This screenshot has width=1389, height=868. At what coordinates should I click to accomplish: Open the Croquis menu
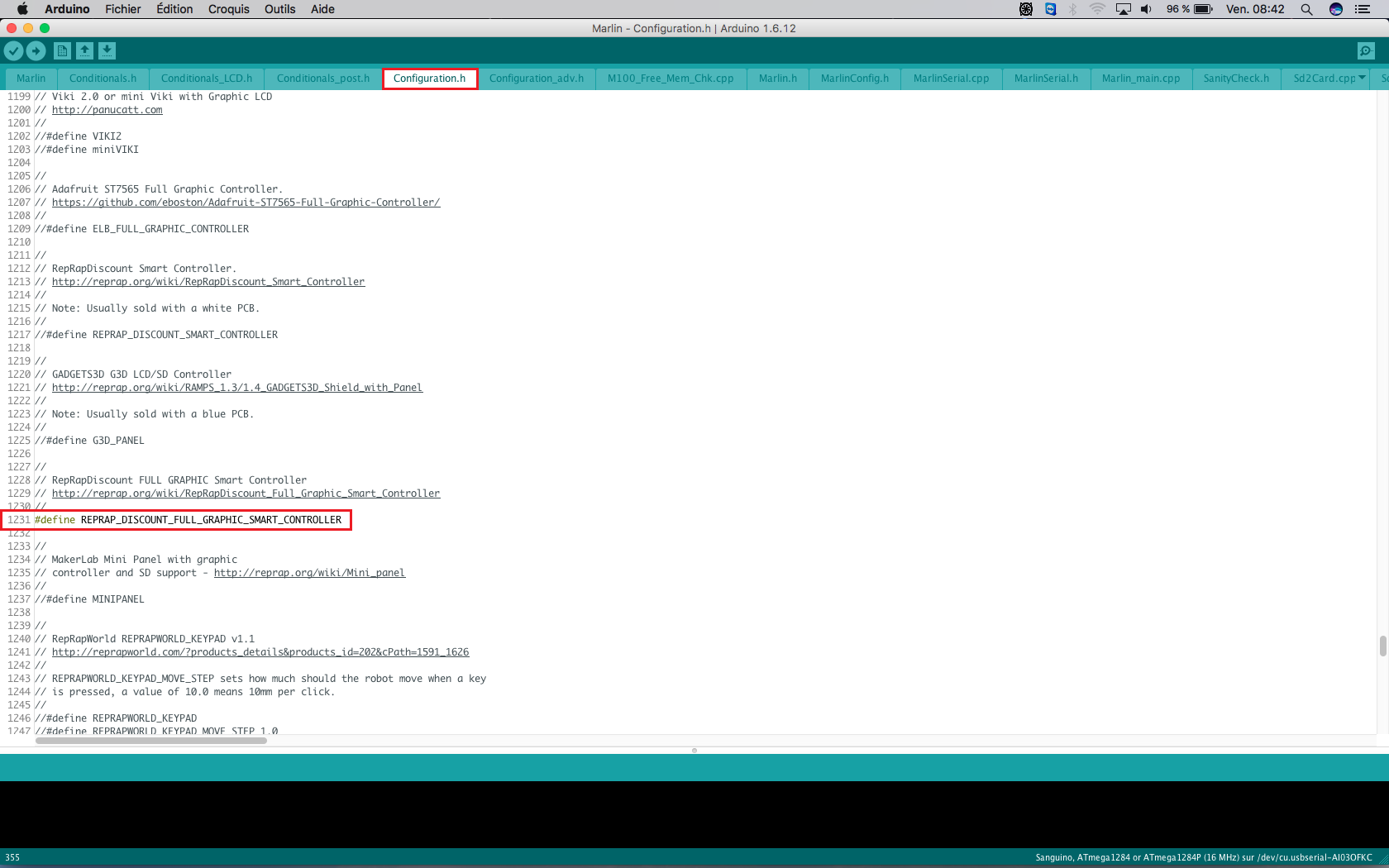point(229,9)
